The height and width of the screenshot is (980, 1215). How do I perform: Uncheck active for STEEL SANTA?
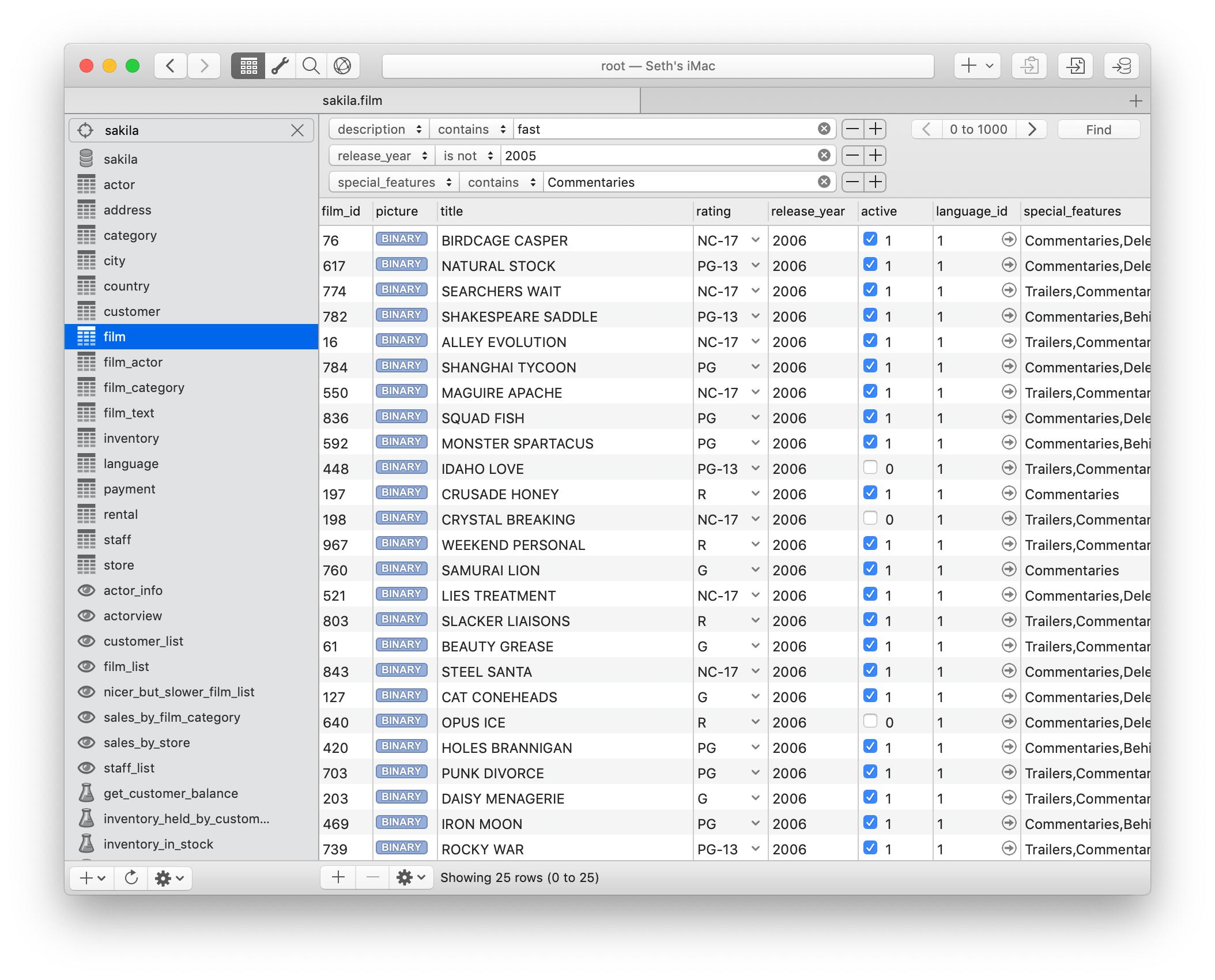point(870,670)
